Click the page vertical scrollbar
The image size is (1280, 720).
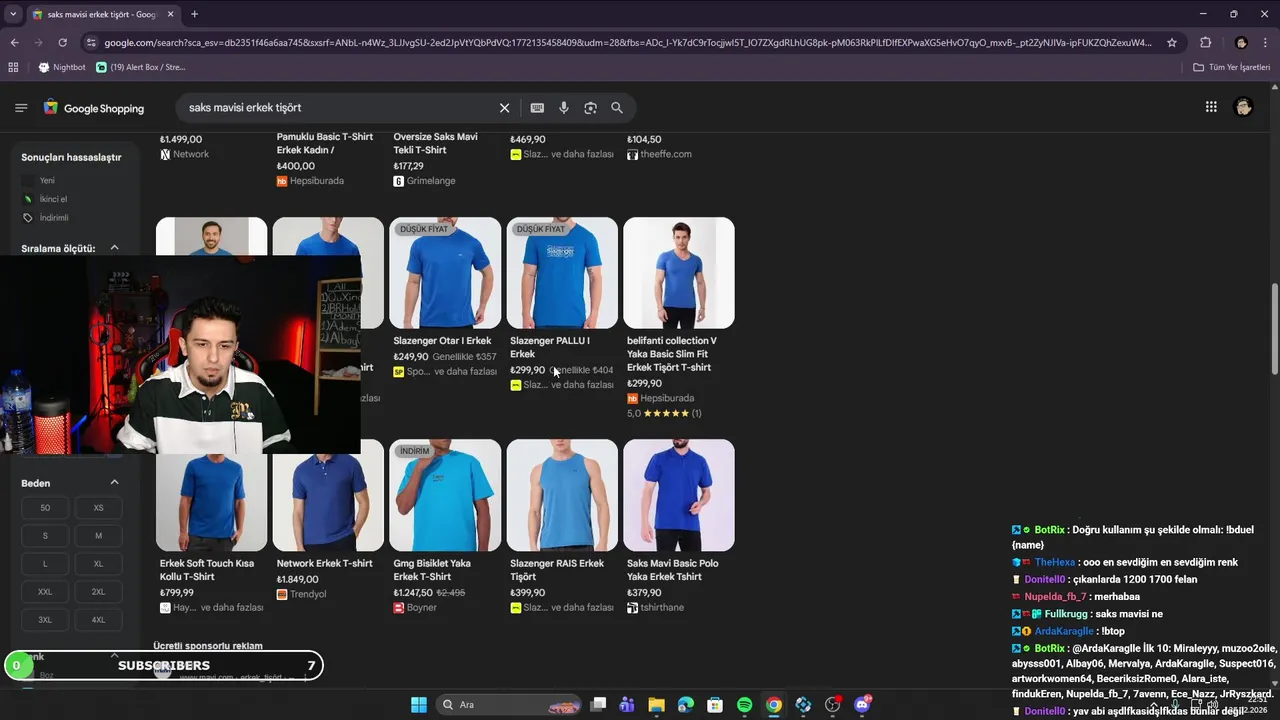1274,330
